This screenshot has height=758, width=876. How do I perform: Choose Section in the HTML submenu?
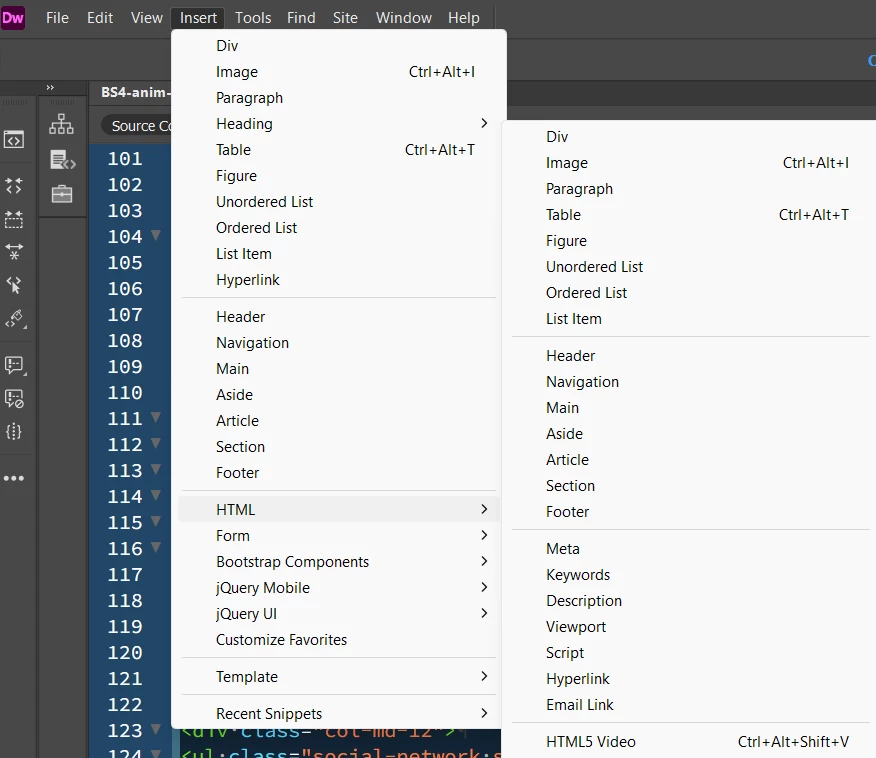[x=691, y=486]
